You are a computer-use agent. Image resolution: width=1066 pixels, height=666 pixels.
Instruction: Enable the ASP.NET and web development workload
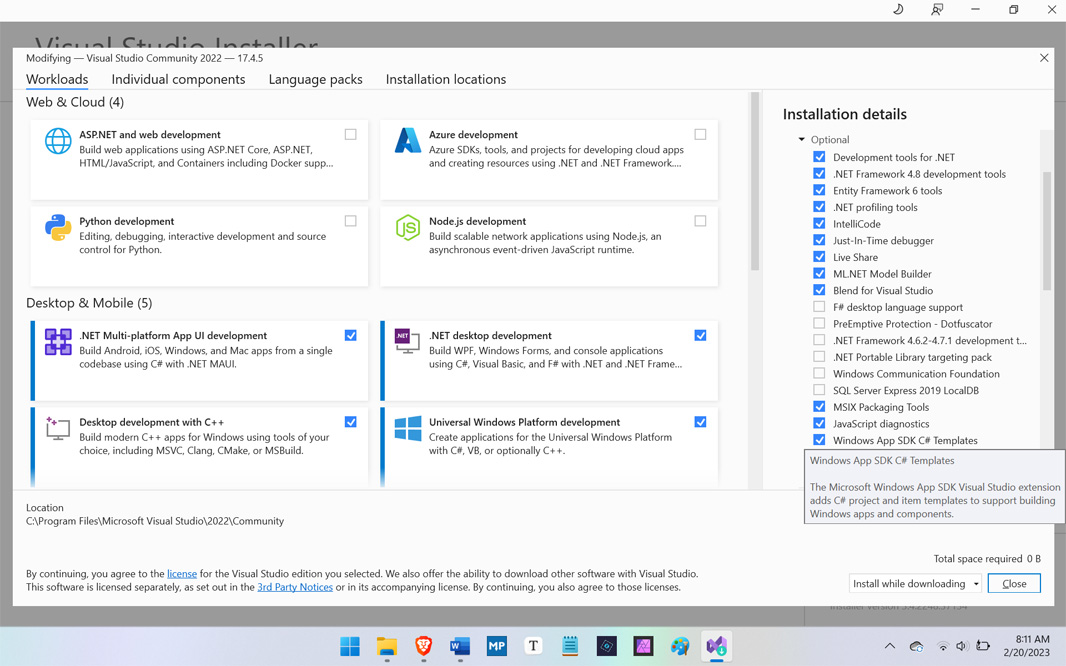click(x=350, y=134)
